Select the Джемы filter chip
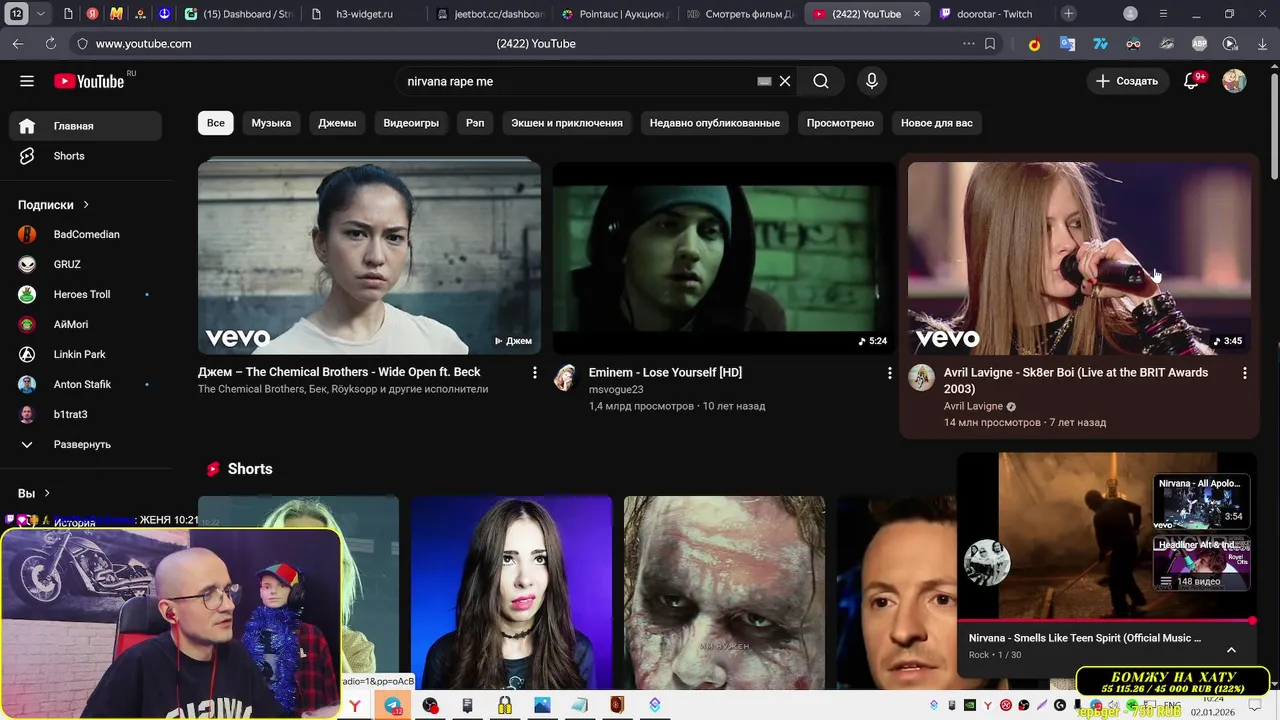The image size is (1280, 720). click(337, 123)
